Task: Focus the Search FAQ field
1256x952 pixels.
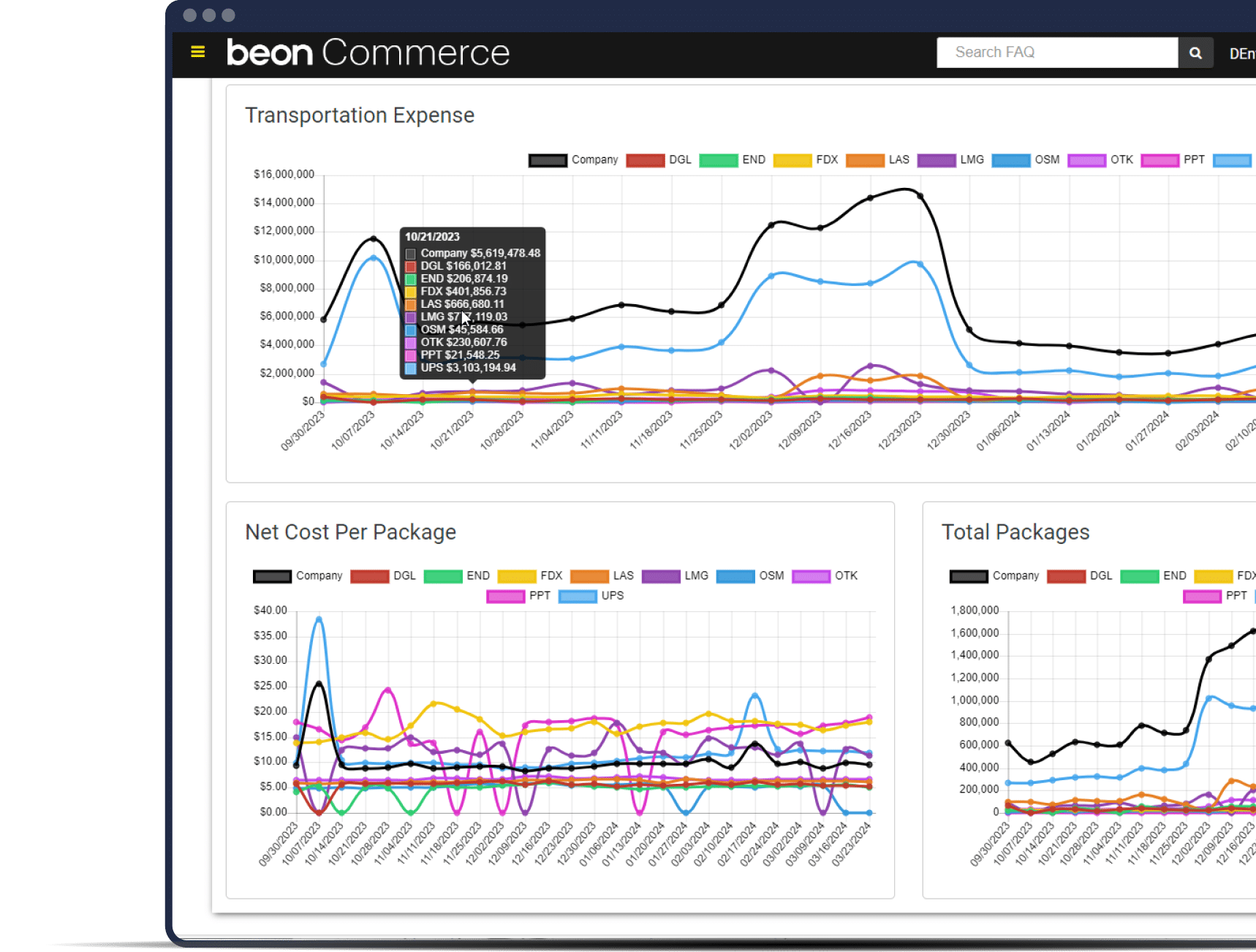Action: pos(1057,53)
